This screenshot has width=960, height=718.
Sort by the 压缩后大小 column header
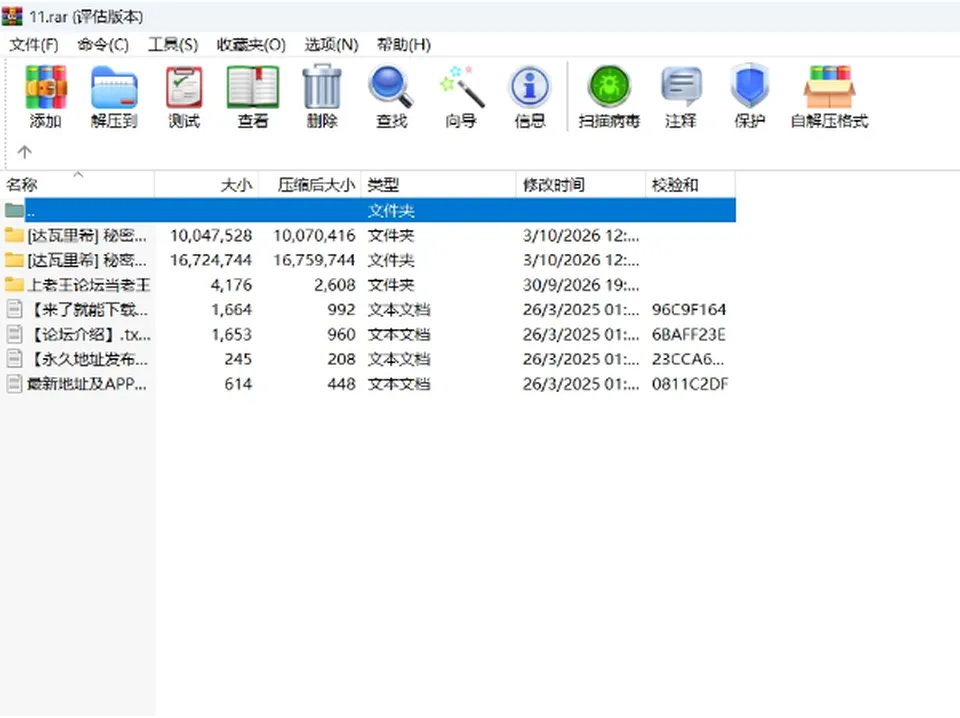click(310, 184)
